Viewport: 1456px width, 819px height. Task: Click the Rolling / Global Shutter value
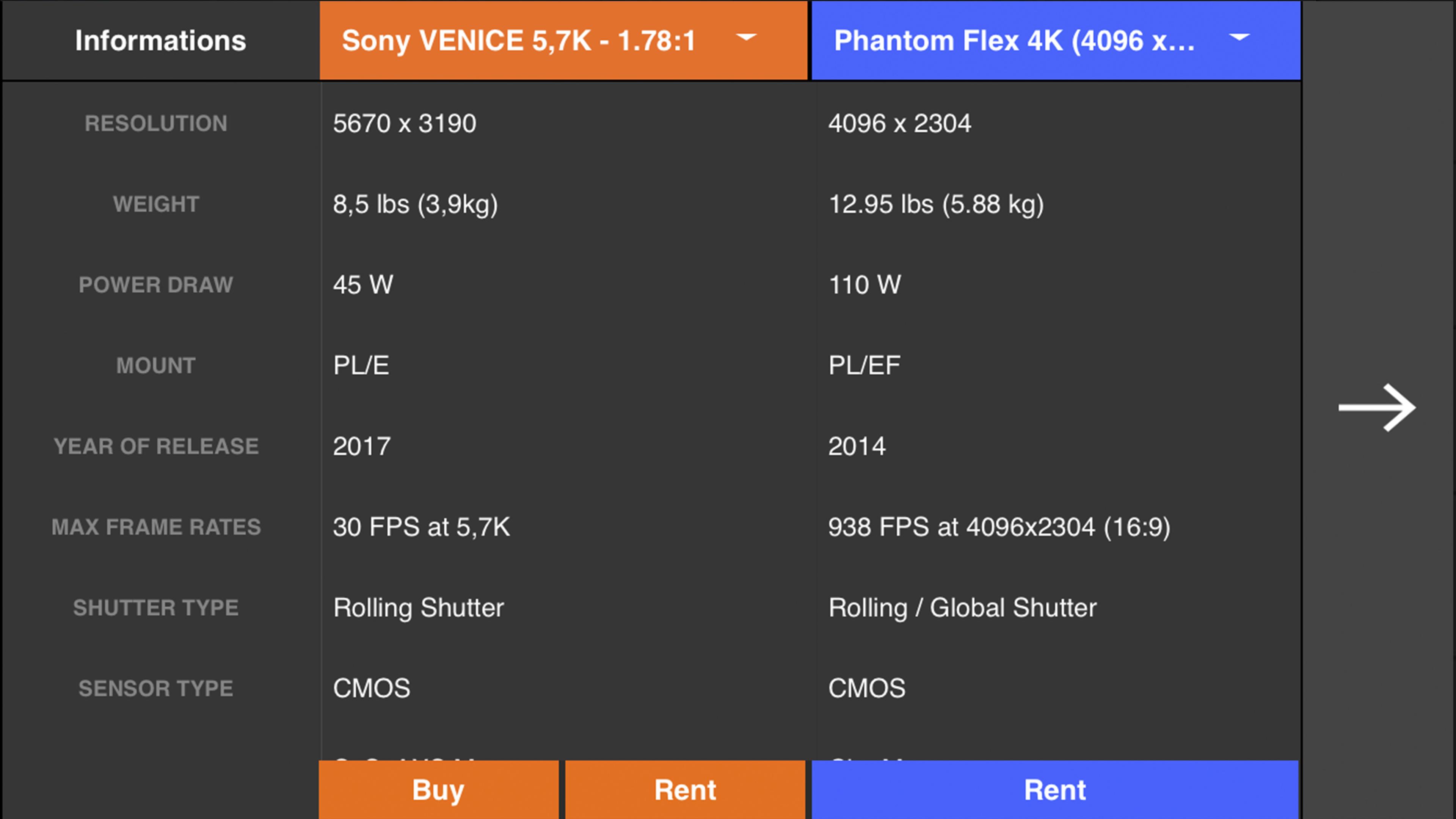963,608
